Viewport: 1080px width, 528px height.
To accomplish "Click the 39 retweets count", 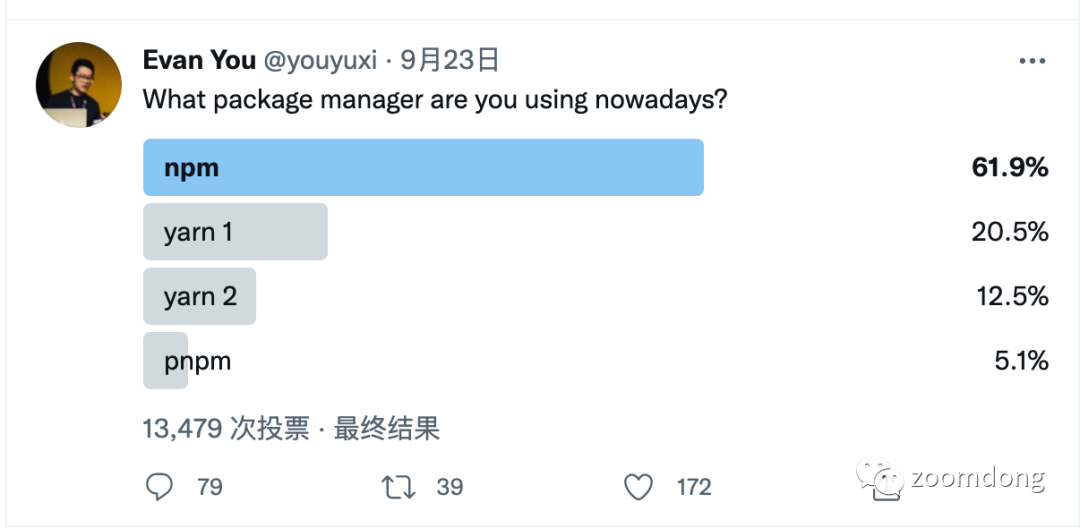I will pyautogui.click(x=450, y=487).
